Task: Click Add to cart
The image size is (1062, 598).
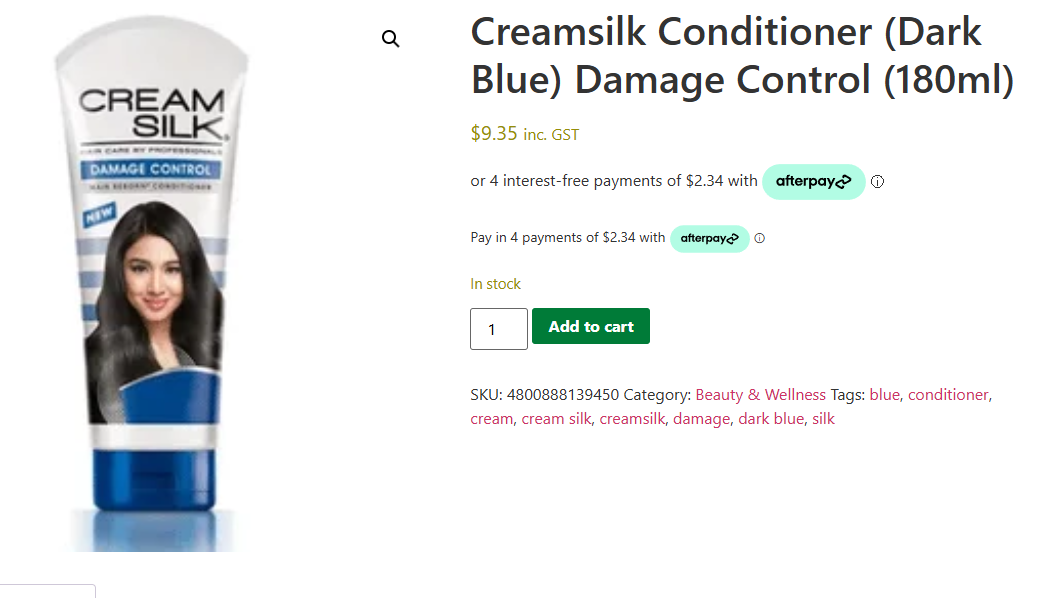Action: (590, 326)
